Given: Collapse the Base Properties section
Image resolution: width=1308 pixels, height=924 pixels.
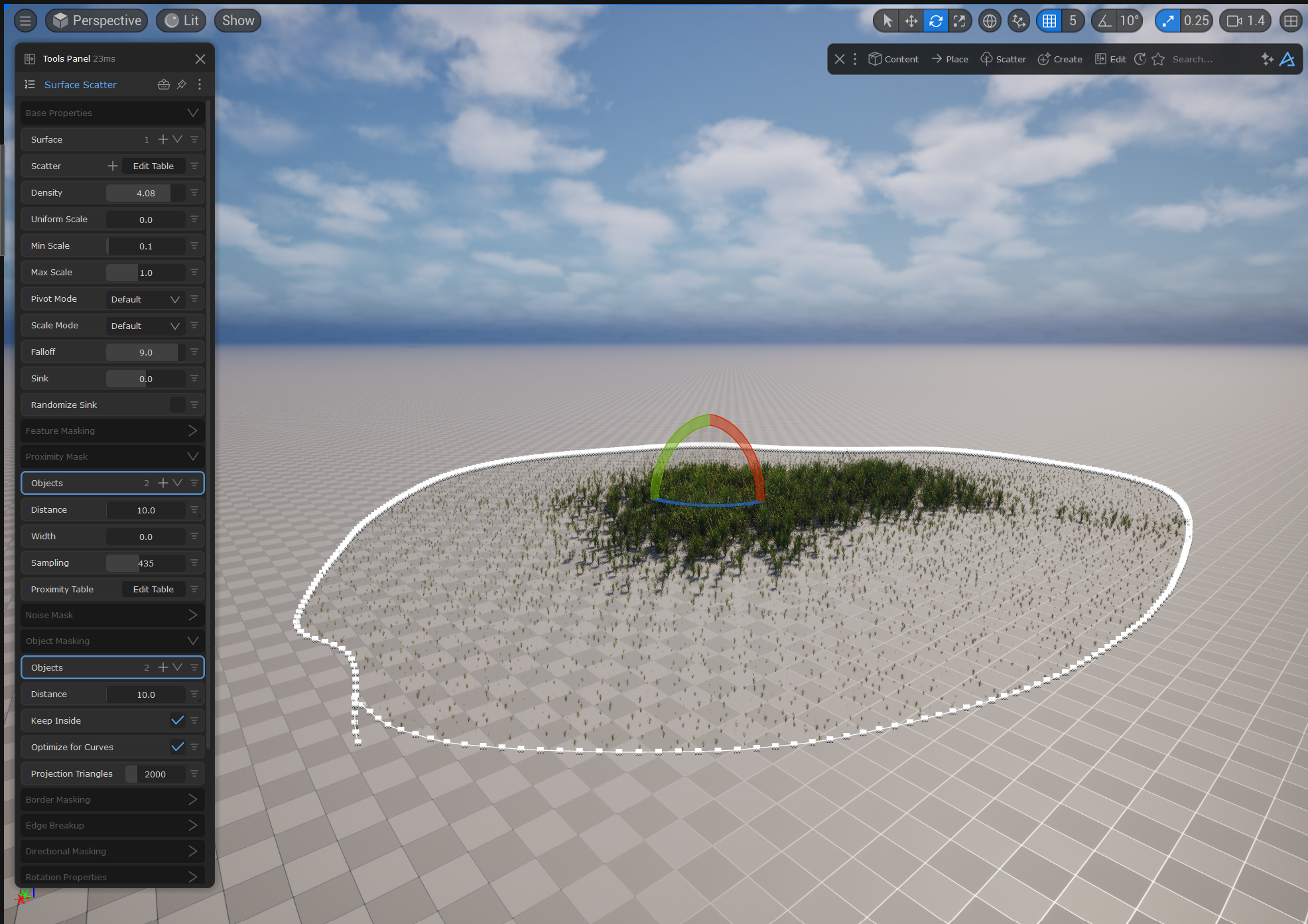Looking at the screenshot, I should pyautogui.click(x=193, y=113).
